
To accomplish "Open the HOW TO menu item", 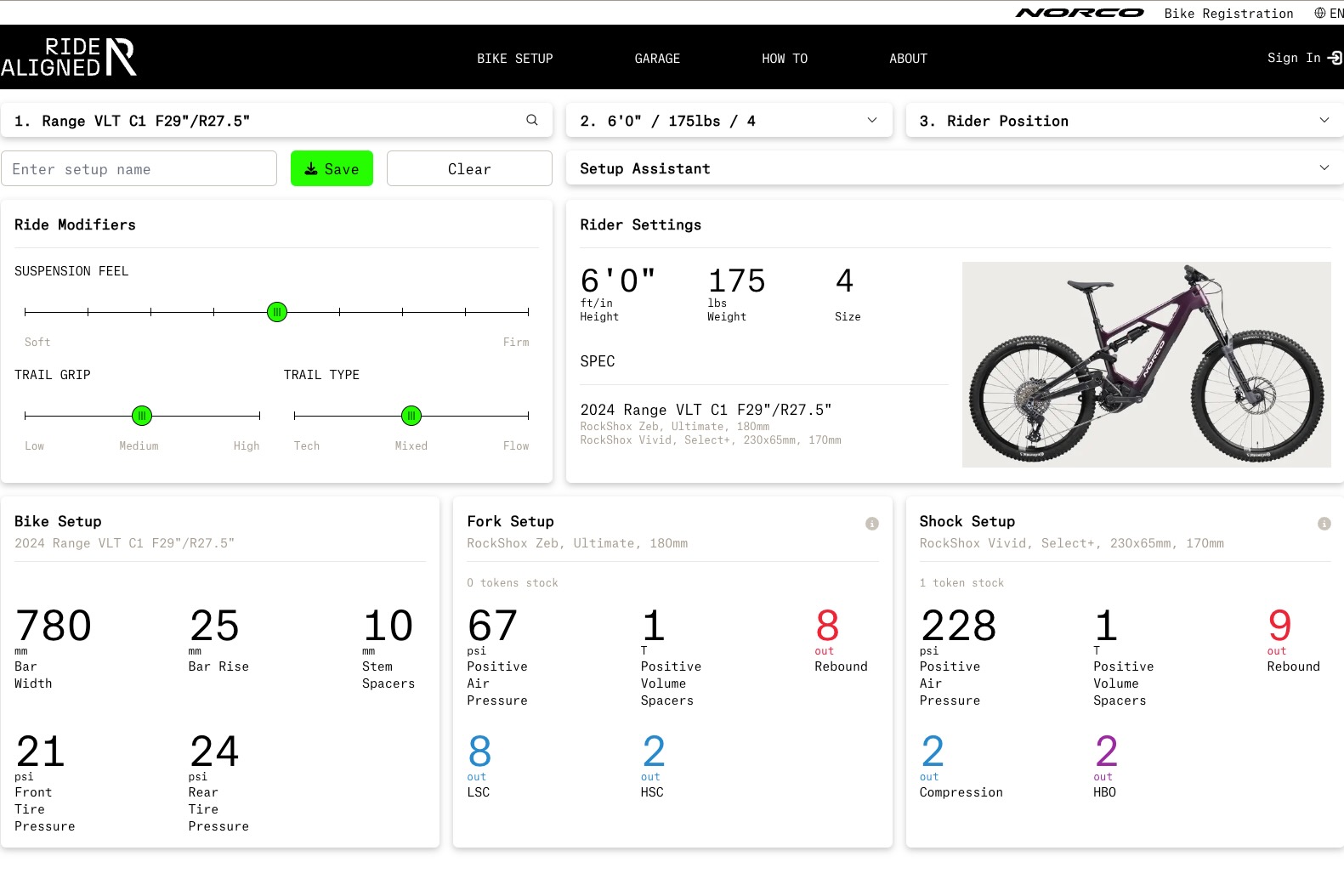I will coord(785,58).
